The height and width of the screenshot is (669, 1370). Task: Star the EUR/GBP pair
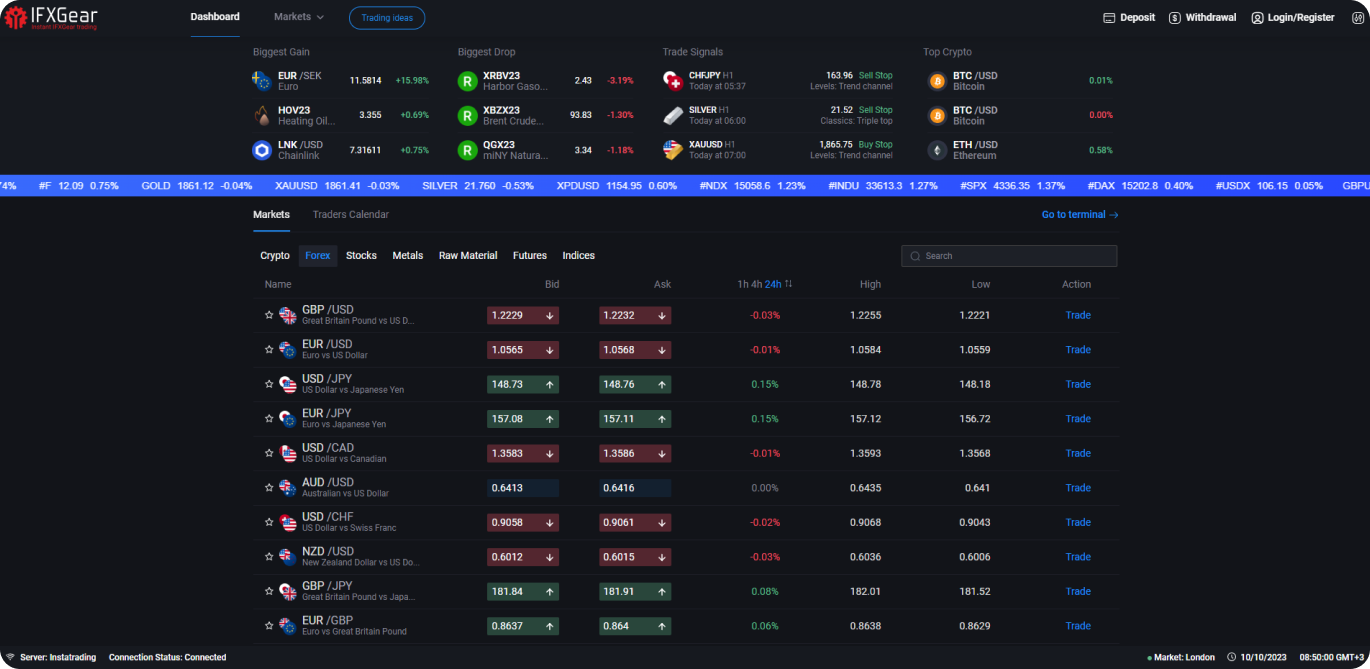click(269, 626)
